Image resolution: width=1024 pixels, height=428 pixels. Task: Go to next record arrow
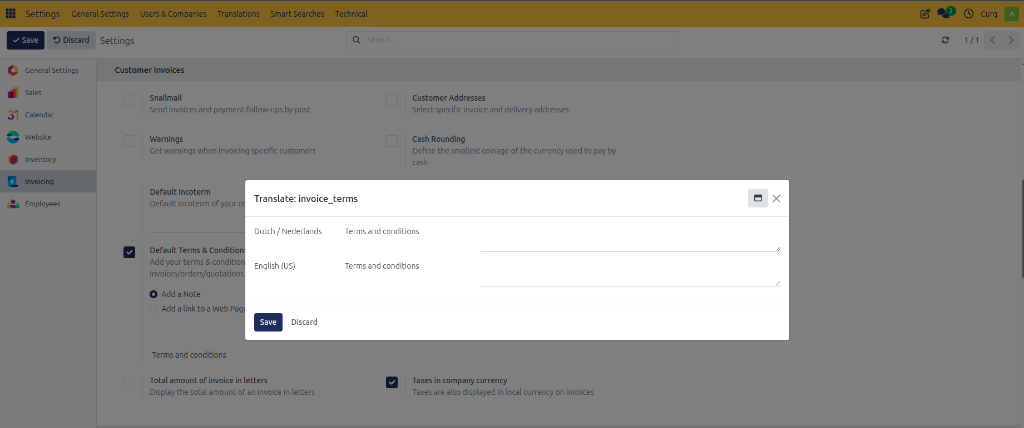click(x=1011, y=41)
